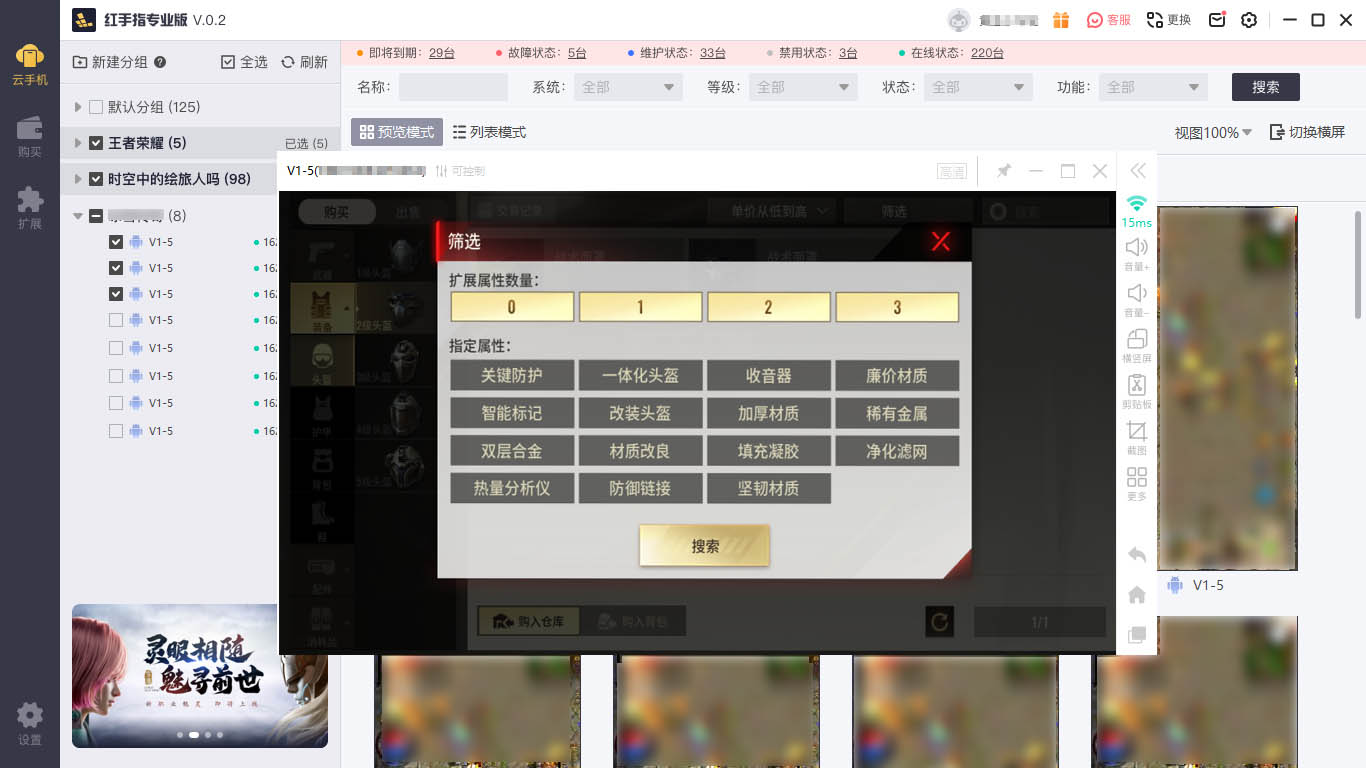Open the 扩展 sidebar tab

coord(30,208)
